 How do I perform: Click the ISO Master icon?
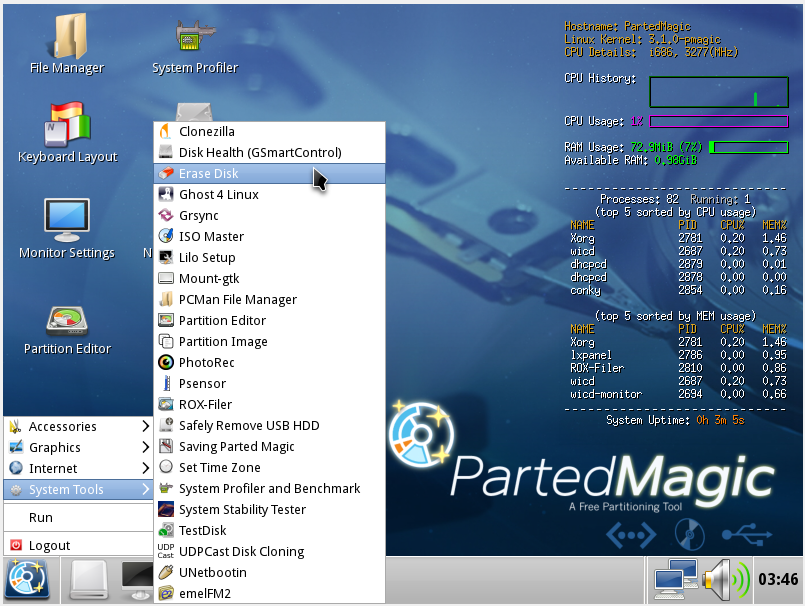(165, 236)
